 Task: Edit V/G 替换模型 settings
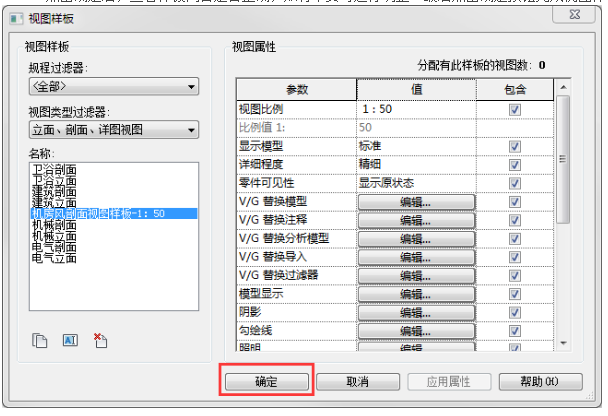tap(415, 201)
